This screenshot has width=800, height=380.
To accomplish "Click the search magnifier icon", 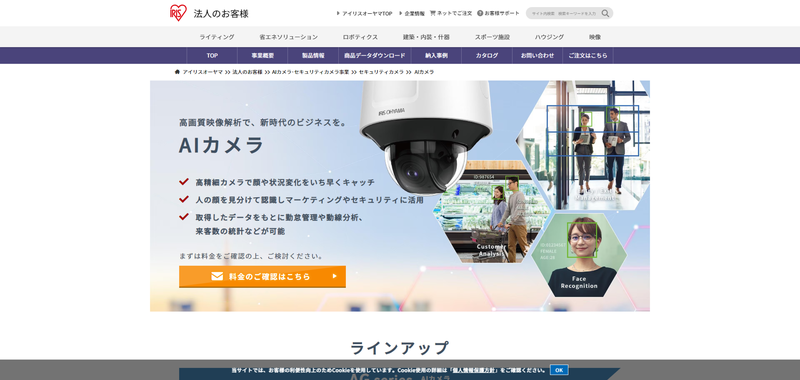I will tap(605, 13).
